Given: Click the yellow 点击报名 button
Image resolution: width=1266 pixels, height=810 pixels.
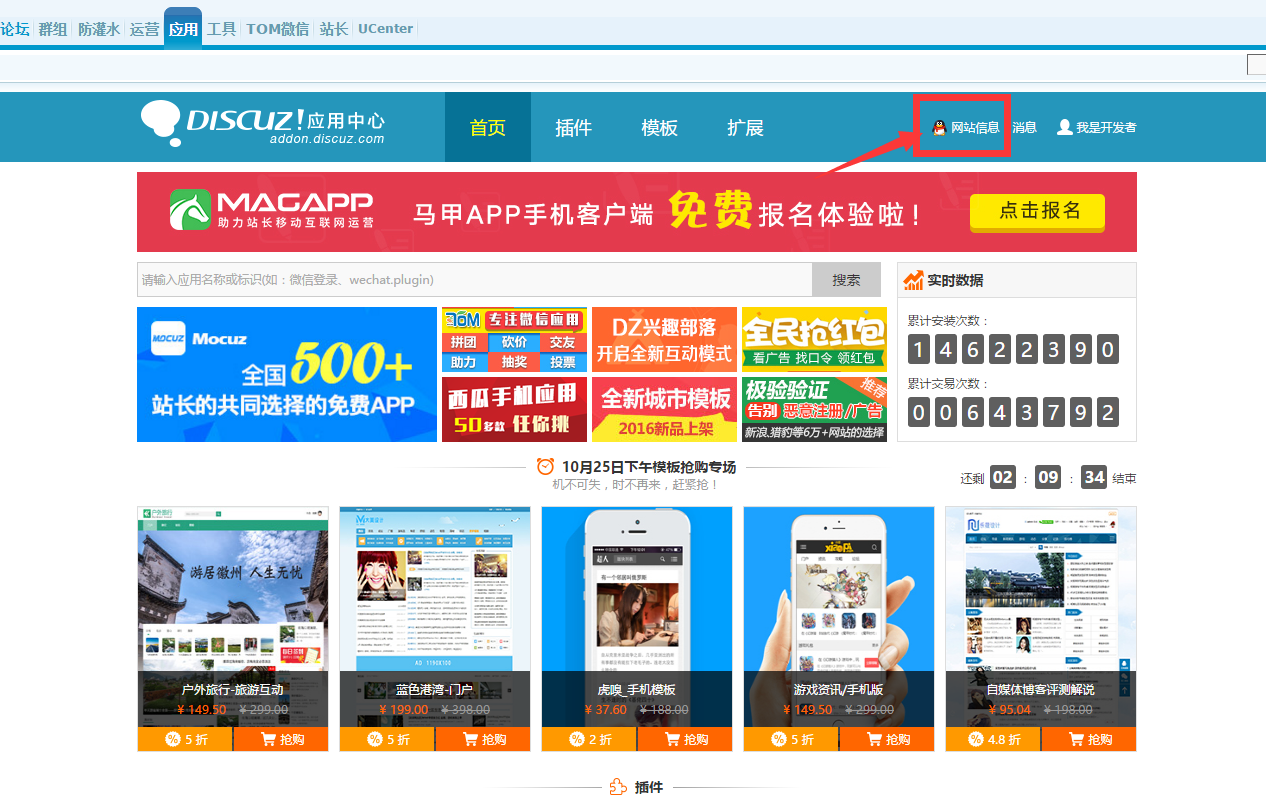Looking at the screenshot, I should click(1037, 211).
